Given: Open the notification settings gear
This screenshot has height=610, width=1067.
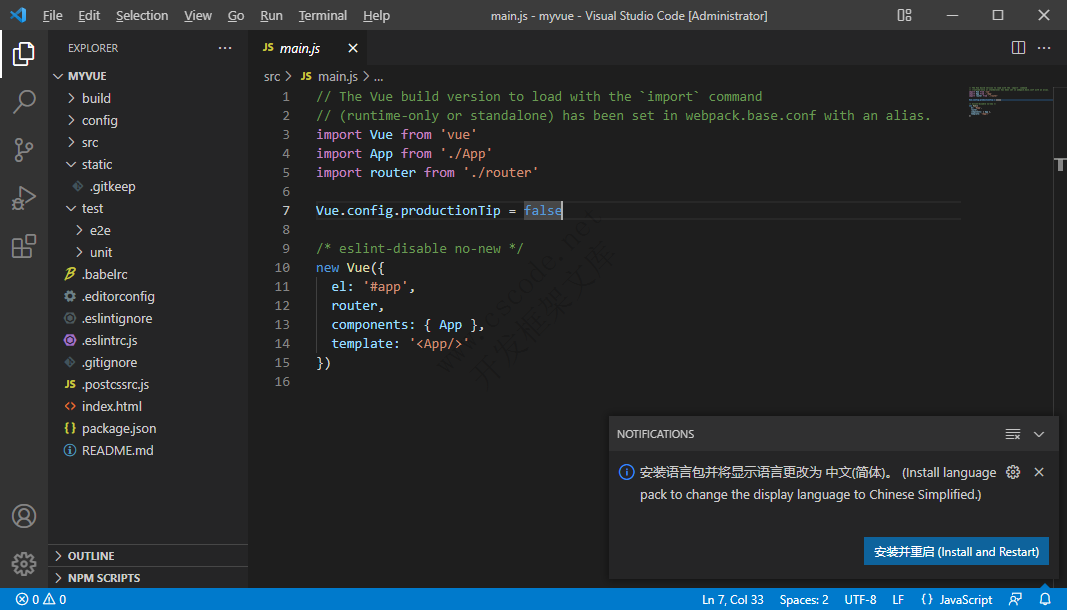Looking at the screenshot, I should 1013,472.
